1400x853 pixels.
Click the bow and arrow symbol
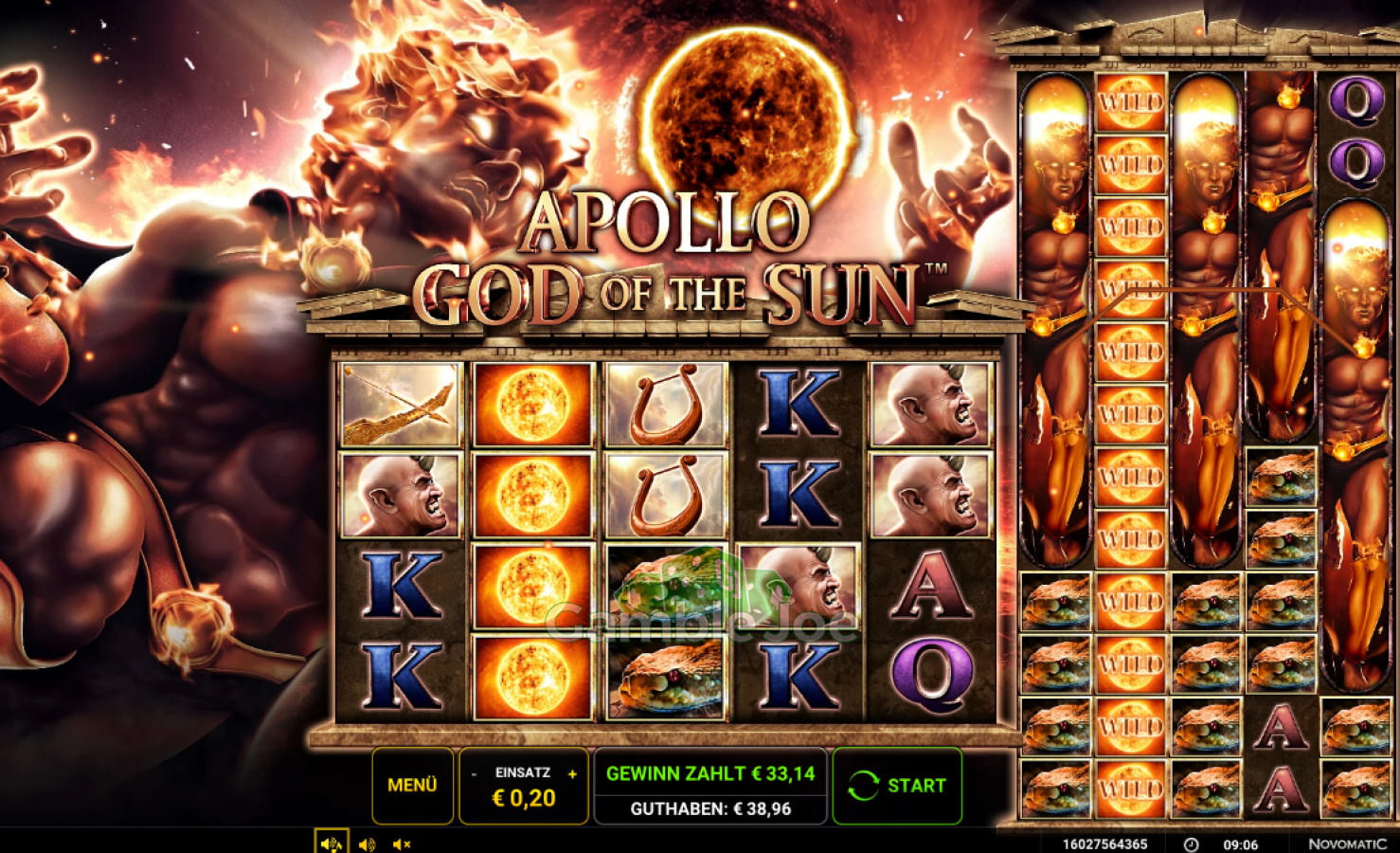click(401, 405)
